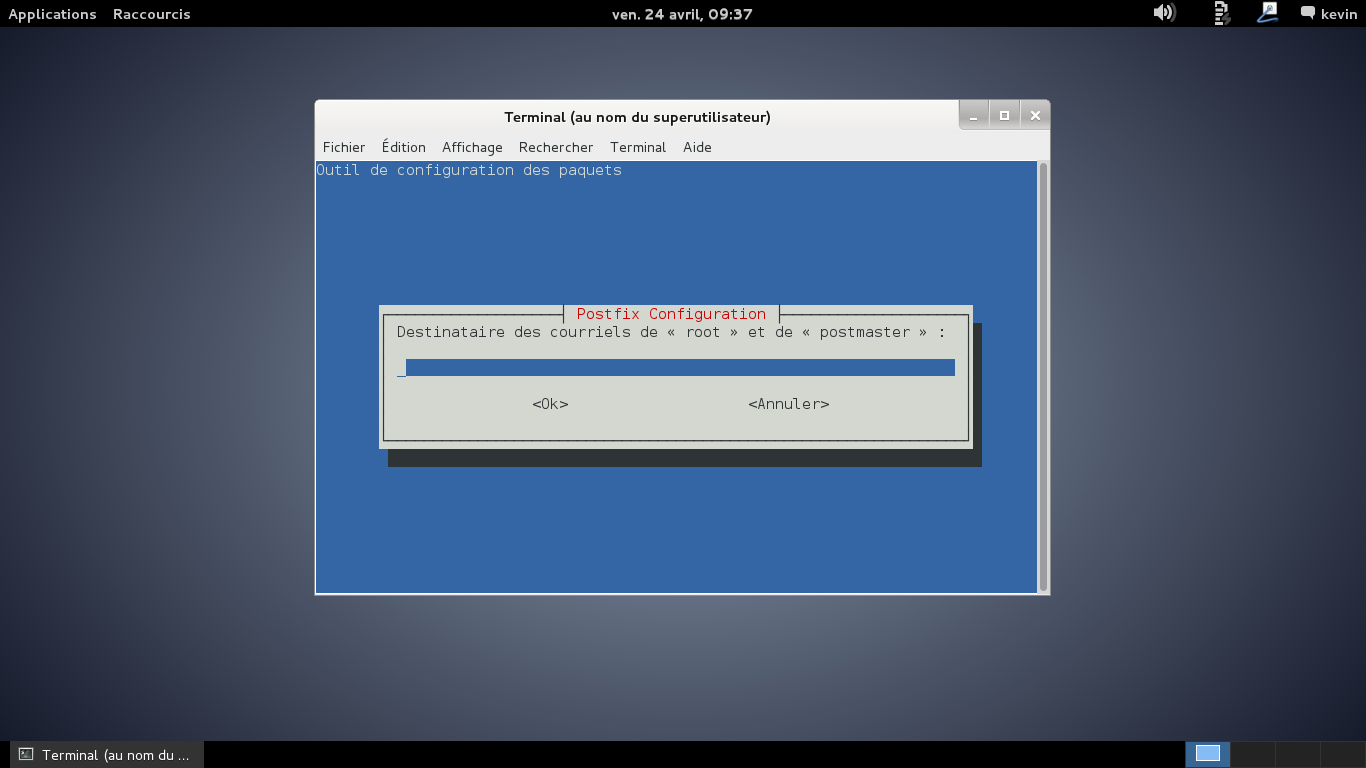This screenshot has width=1366, height=768.
Task: Click the <Annuler> button in Postfix dialog
Action: point(789,404)
